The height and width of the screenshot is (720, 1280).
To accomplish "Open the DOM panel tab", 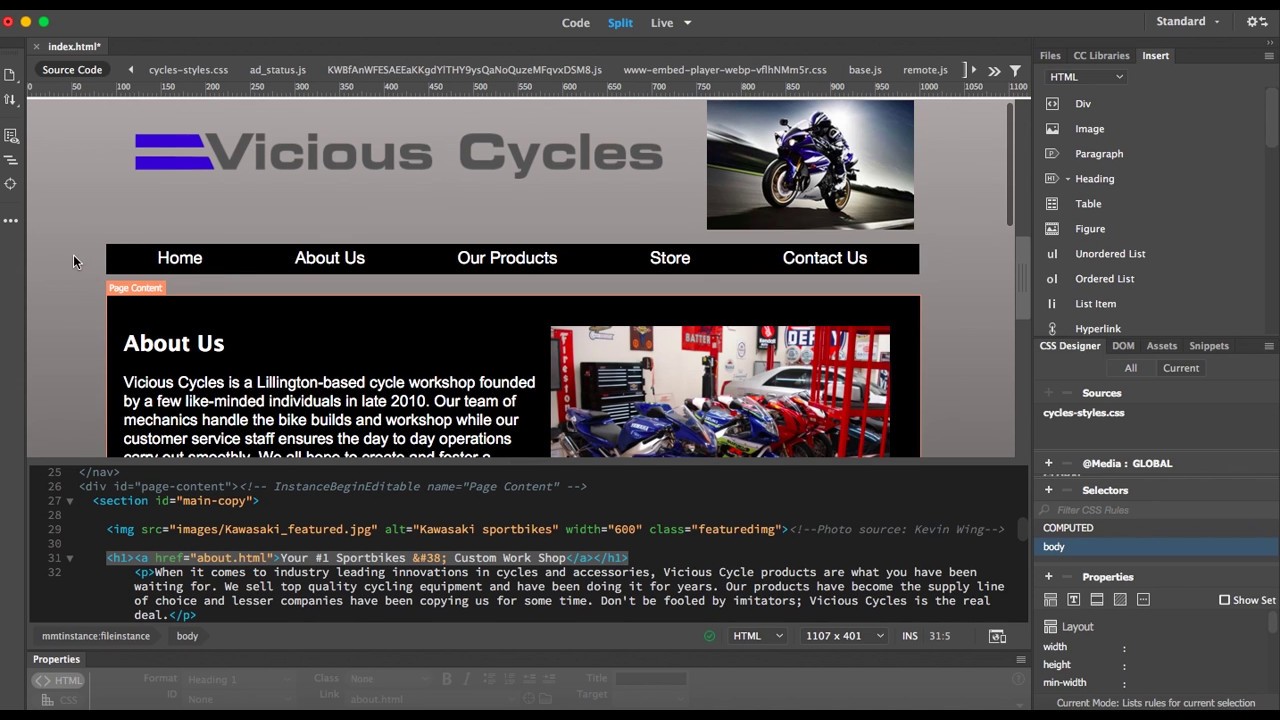I will click(x=1123, y=346).
